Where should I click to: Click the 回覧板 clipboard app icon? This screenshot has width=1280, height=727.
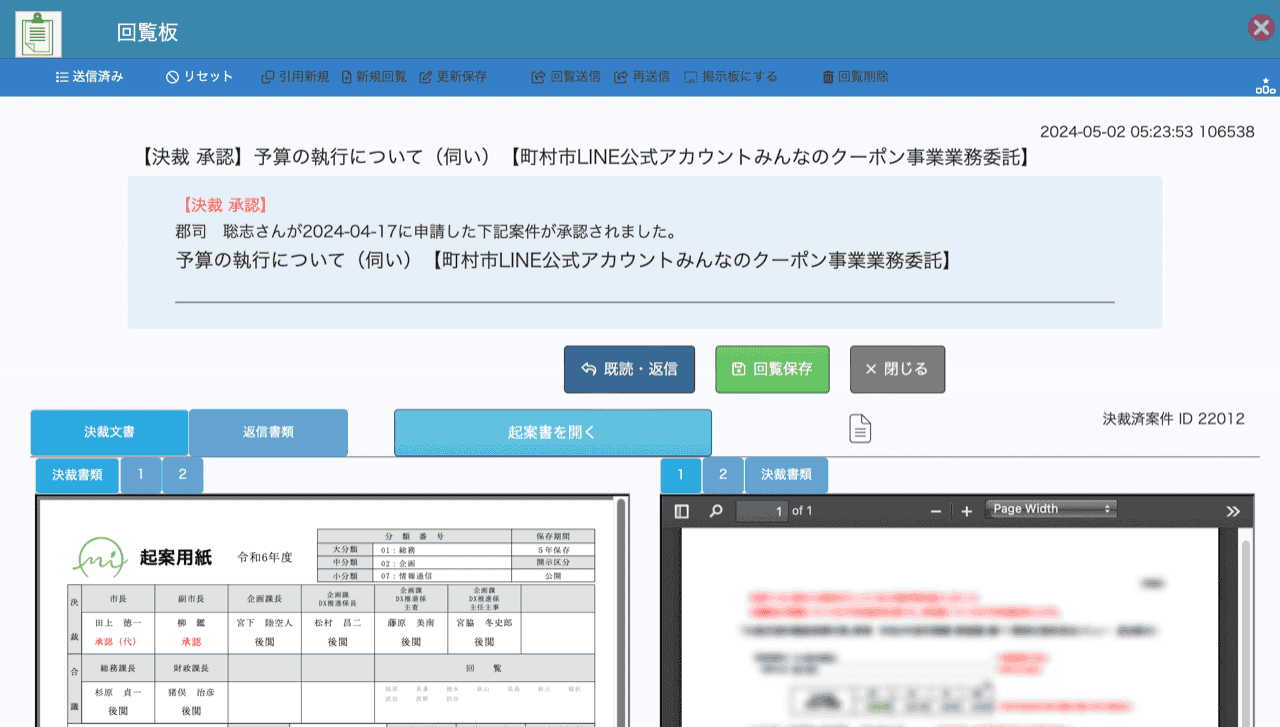coord(38,33)
